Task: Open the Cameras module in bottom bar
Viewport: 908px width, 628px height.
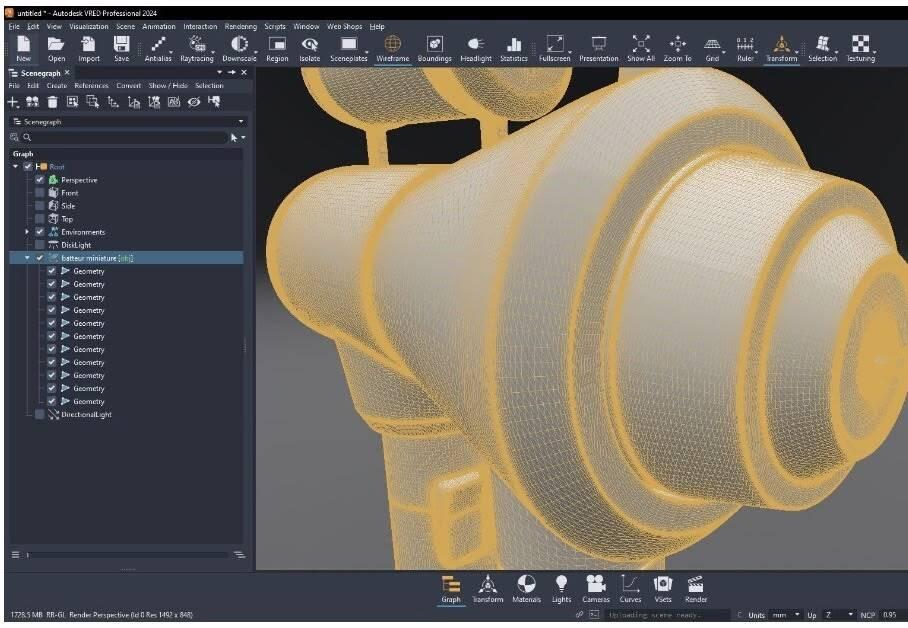Action: [x=595, y=588]
